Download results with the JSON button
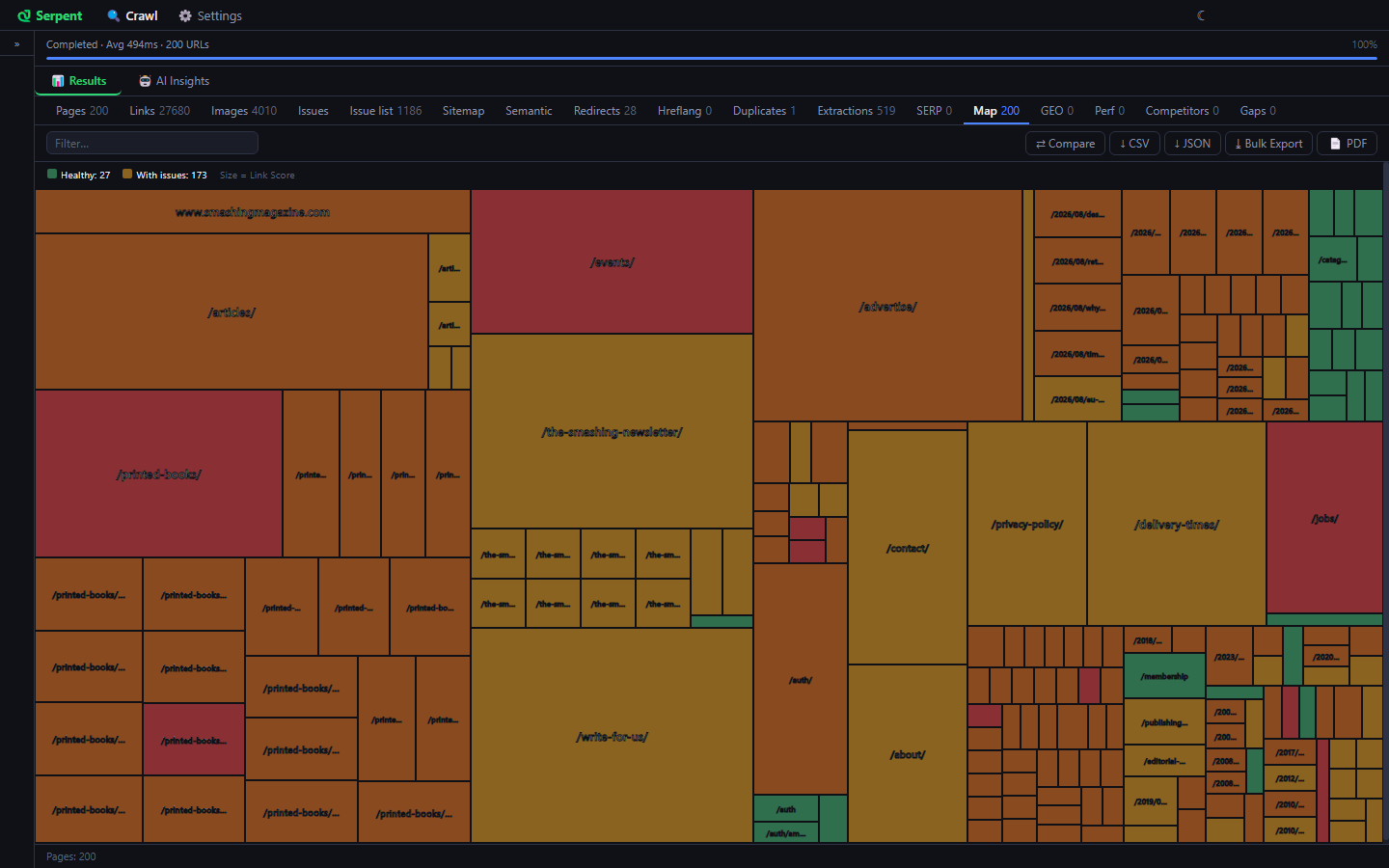This screenshot has height=868, width=1389. (x=1192, y=144)
